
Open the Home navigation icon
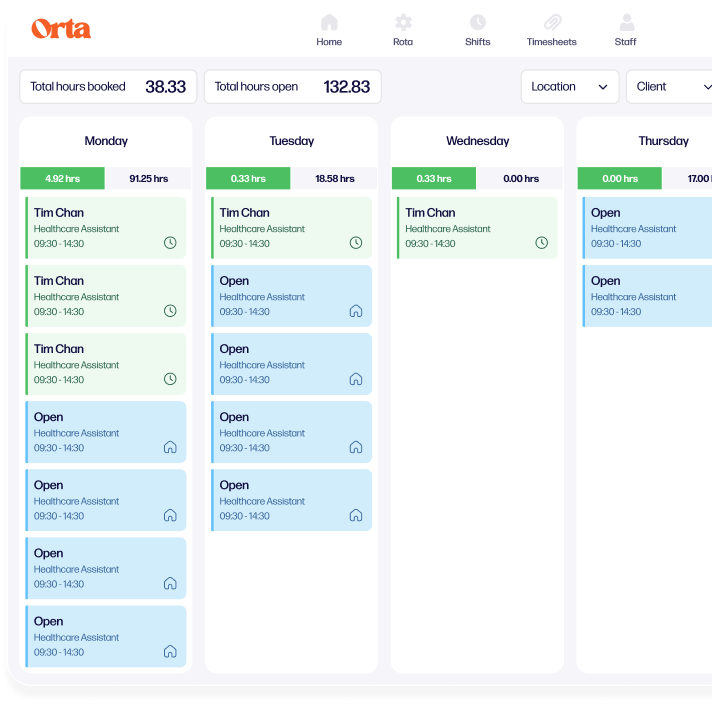(329, 22)
